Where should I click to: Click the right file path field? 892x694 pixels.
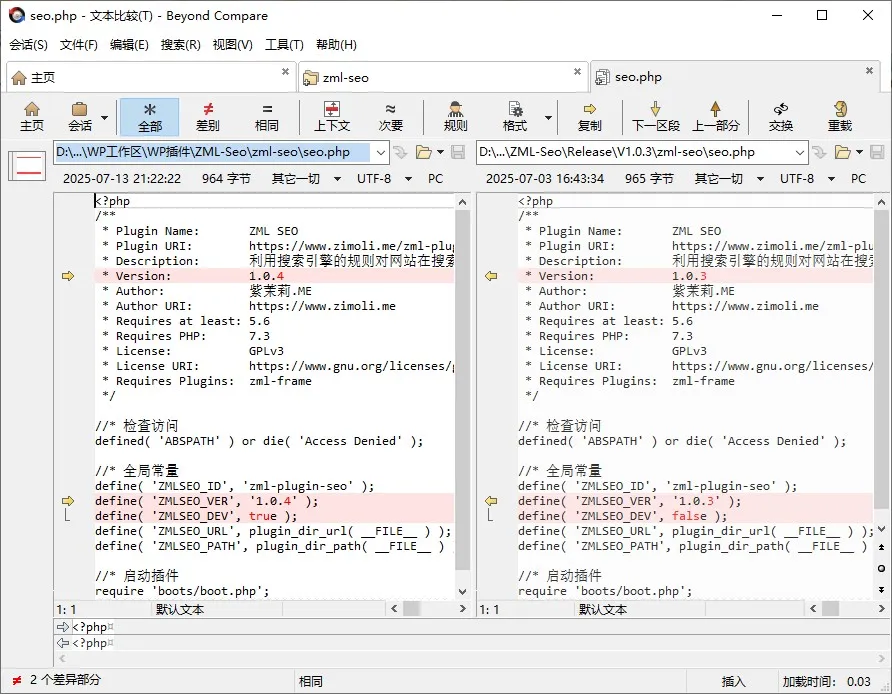[x=635, y=152]
